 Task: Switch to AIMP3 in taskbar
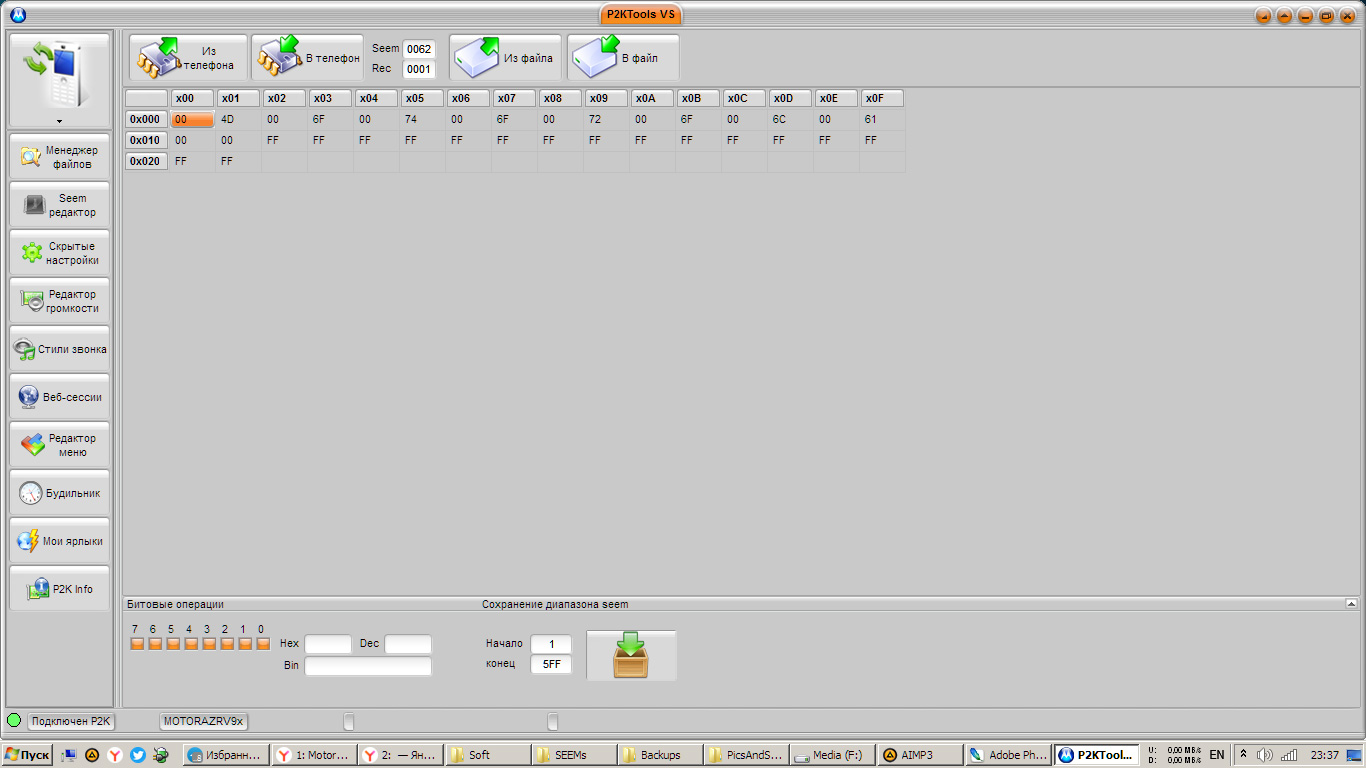920,755
